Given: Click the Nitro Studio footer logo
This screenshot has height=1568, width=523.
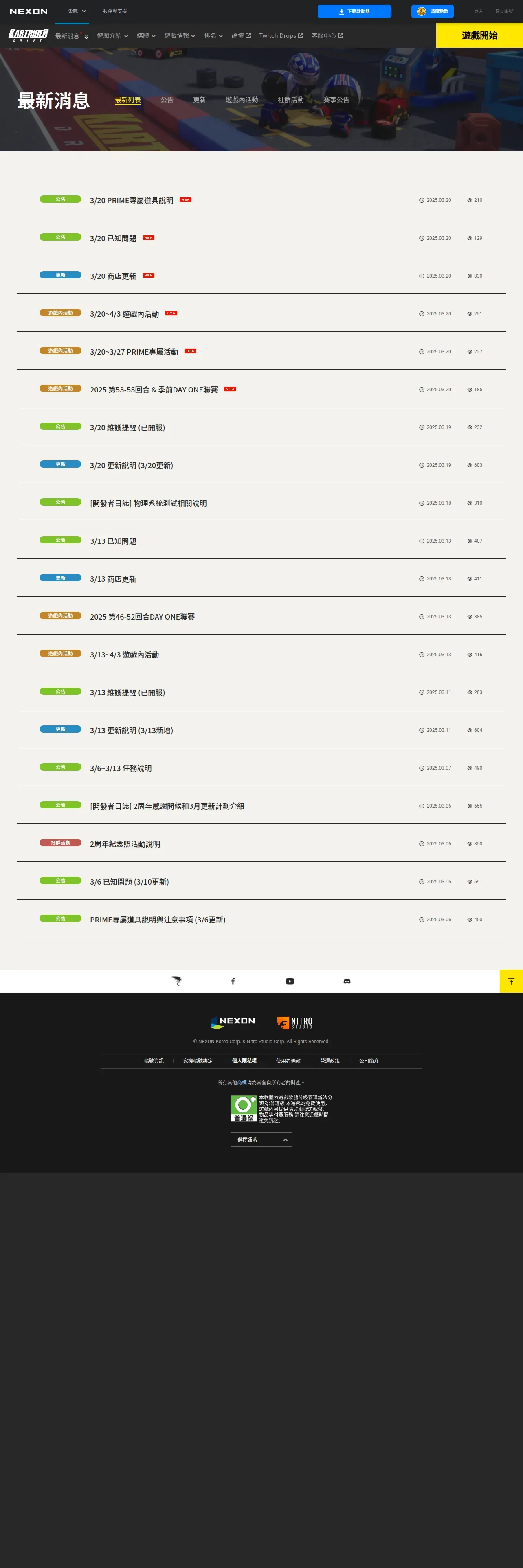Looking at the screenshot, I should coord(294,1023).
